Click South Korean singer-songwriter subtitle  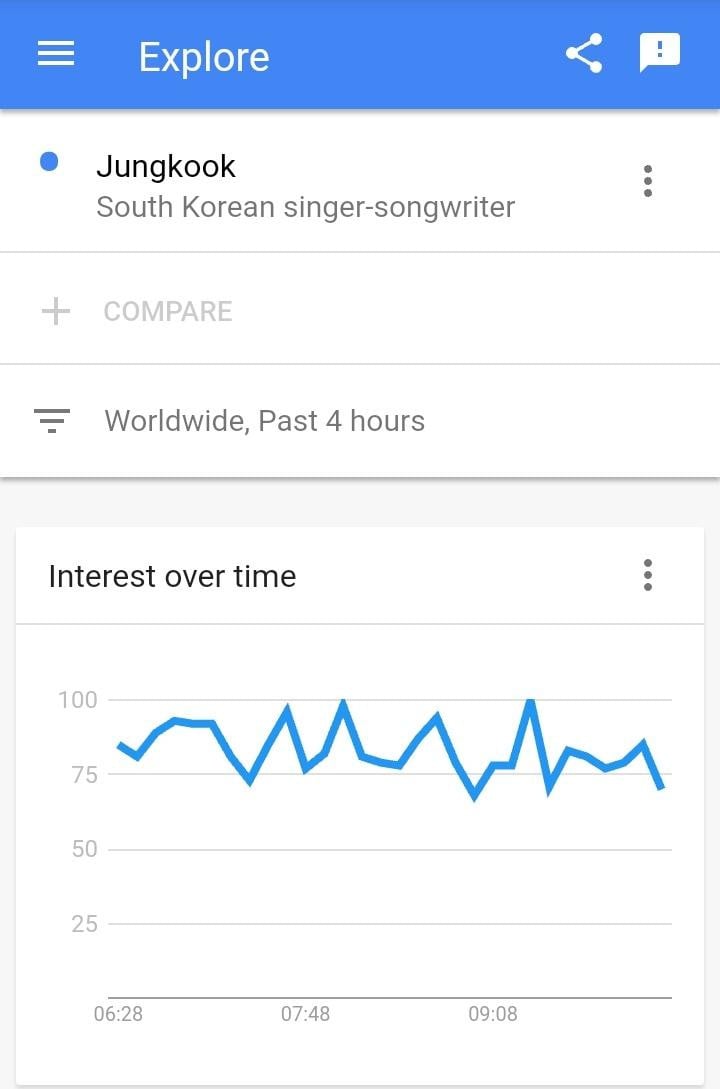pyautogui.click(x=305, y=207)
